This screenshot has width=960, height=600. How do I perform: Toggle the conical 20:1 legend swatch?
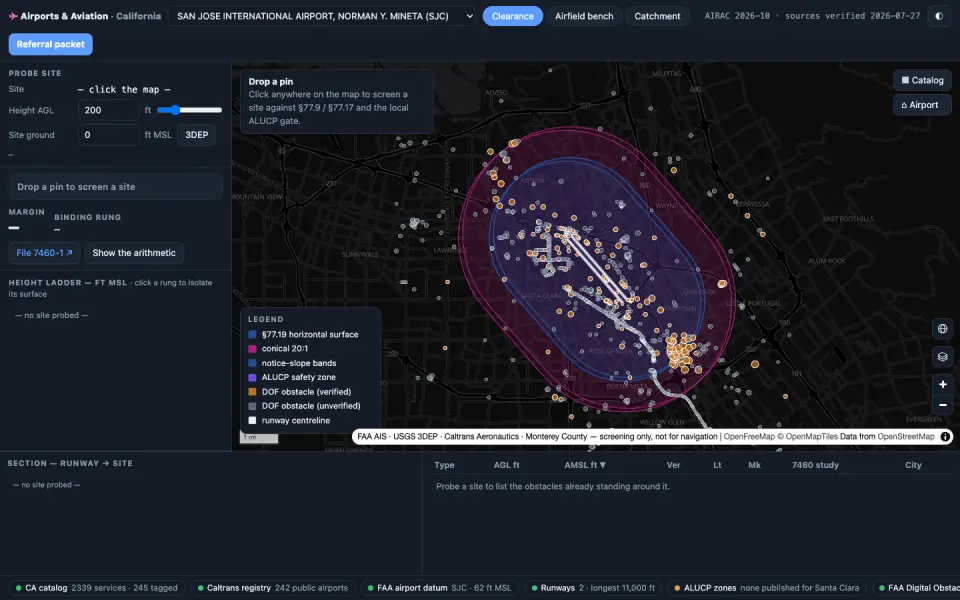click(x=252, y=348)
